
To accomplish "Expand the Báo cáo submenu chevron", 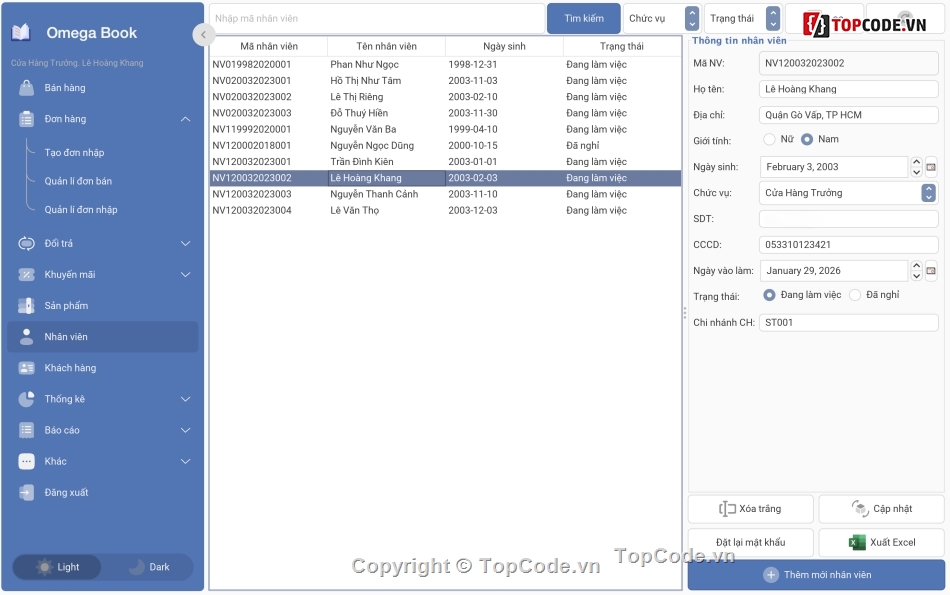I will [185, 430].
